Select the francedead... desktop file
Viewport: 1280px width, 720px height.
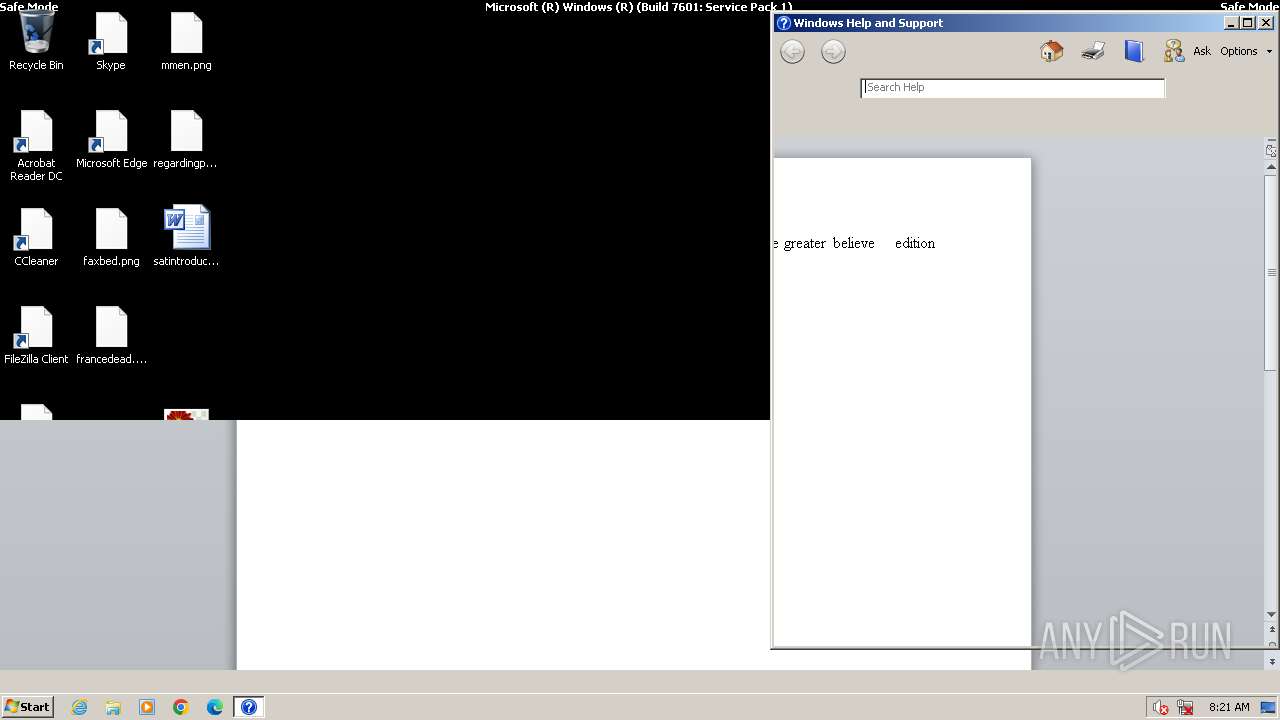coord(111,336)
